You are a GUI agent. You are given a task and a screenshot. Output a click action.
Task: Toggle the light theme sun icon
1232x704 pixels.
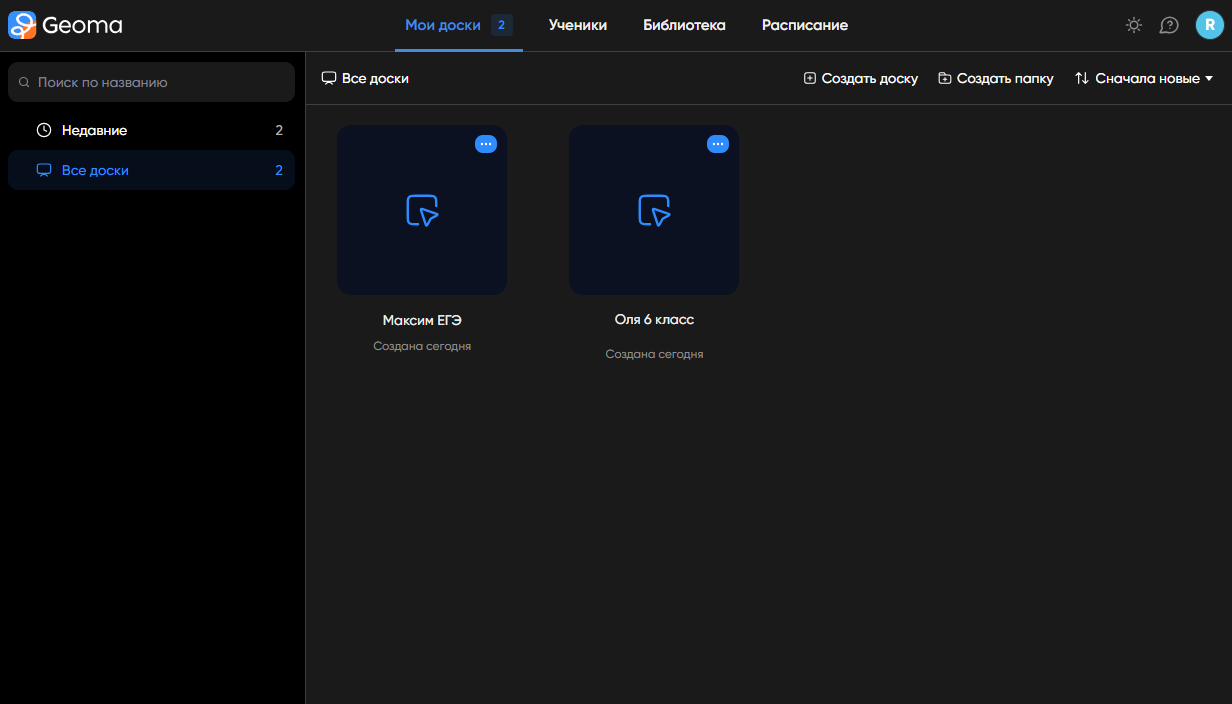(x=1134, y=25)
